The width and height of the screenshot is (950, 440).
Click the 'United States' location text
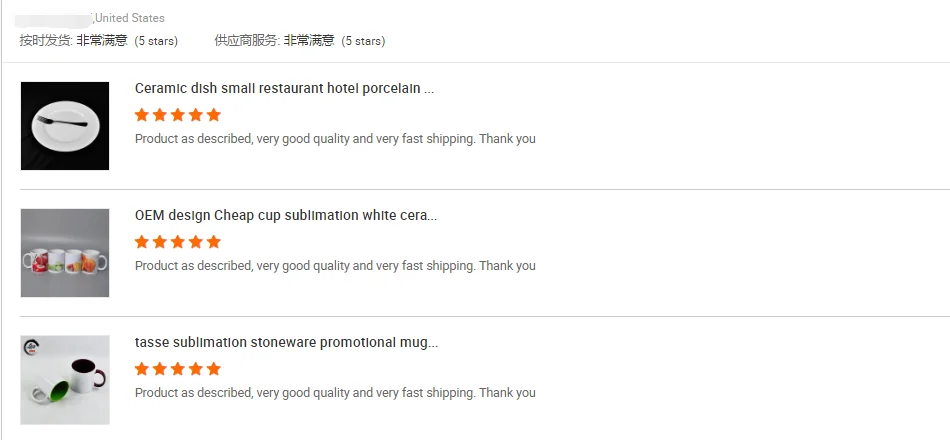(130, 18)
